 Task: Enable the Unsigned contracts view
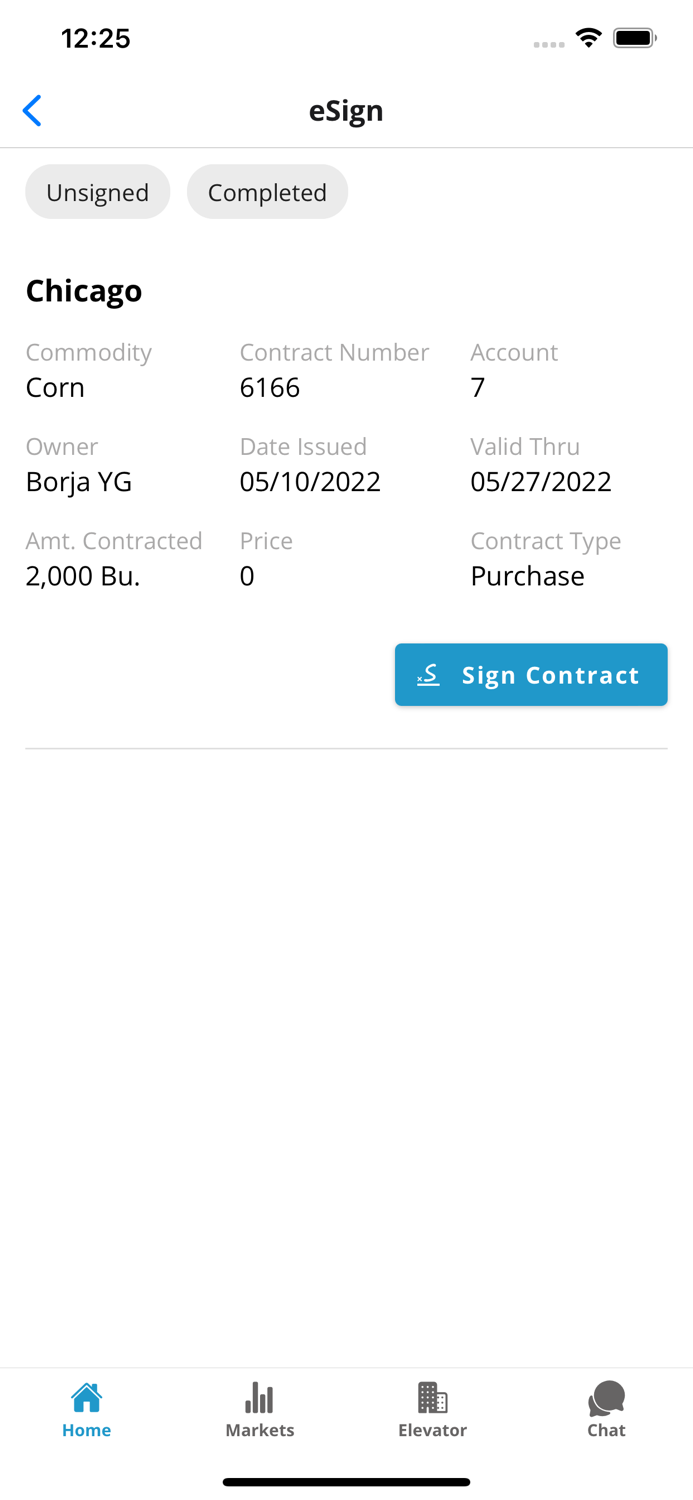pos(97,191)
